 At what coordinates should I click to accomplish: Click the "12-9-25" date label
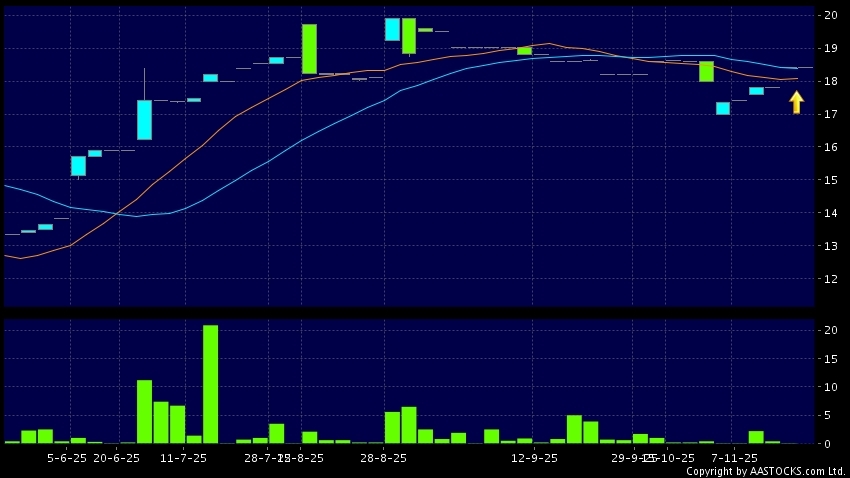(x=534, y=458)
